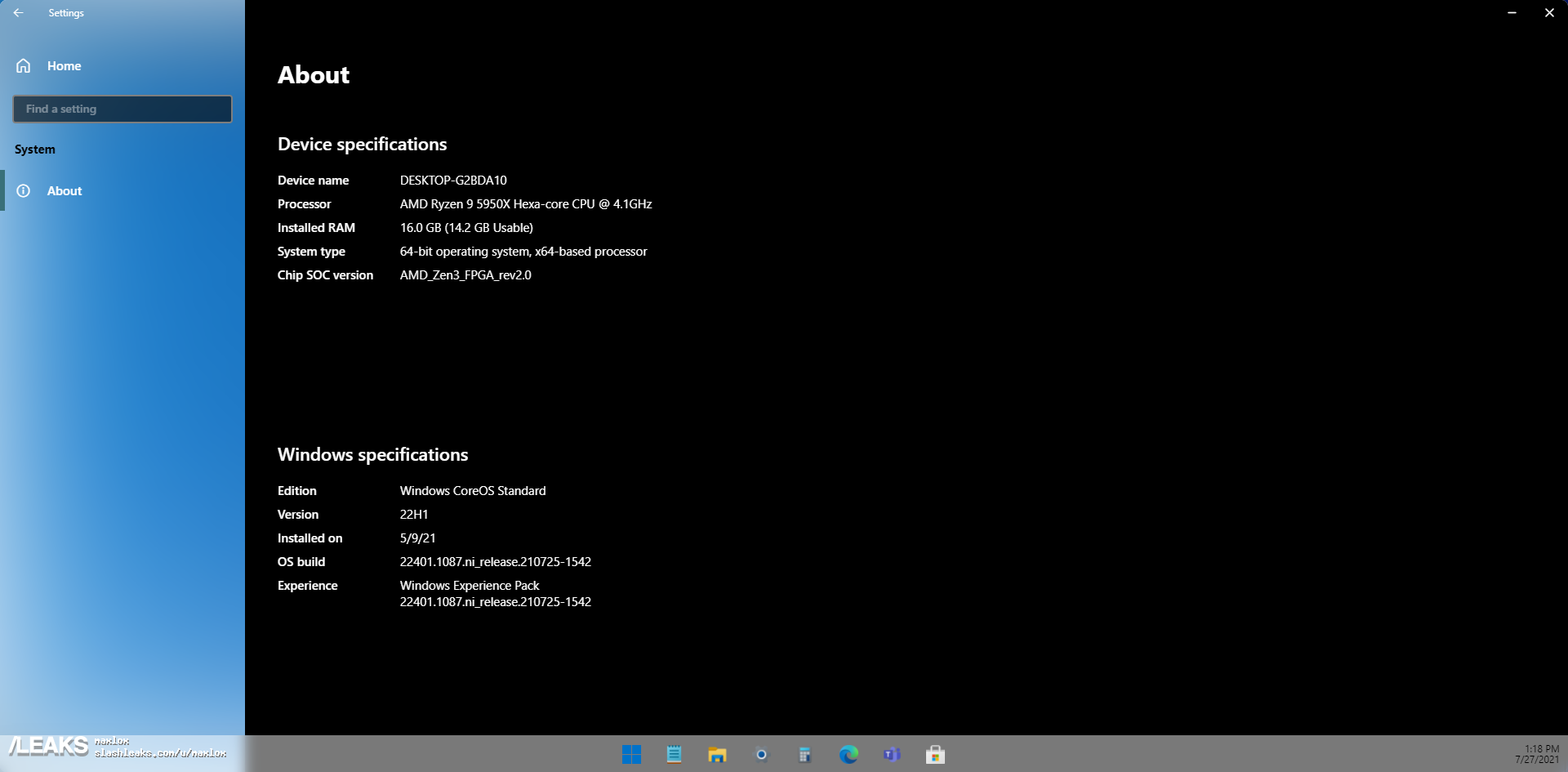Click the System section heading
Screen dimensions: 1568x772
pyautogui.click(x=35, y=149)
